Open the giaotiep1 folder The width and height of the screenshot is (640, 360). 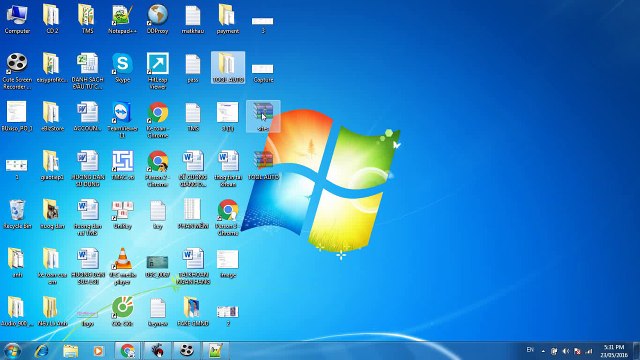tap(52, 165)
